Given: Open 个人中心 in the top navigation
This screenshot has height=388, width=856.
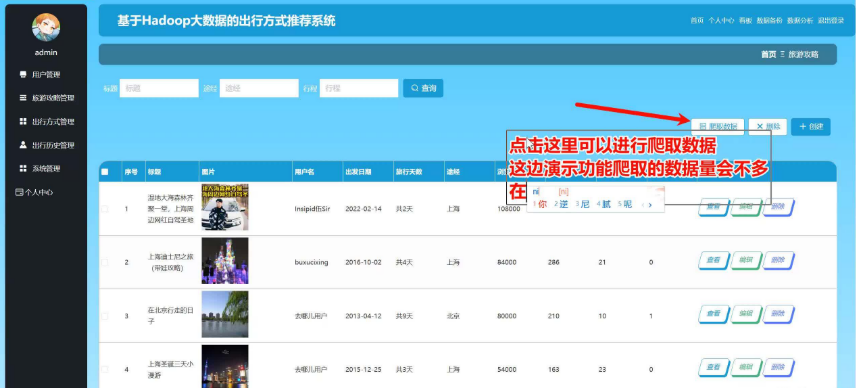Looking at the screenshot, I should pyautogui.click(x=721, y=21).
